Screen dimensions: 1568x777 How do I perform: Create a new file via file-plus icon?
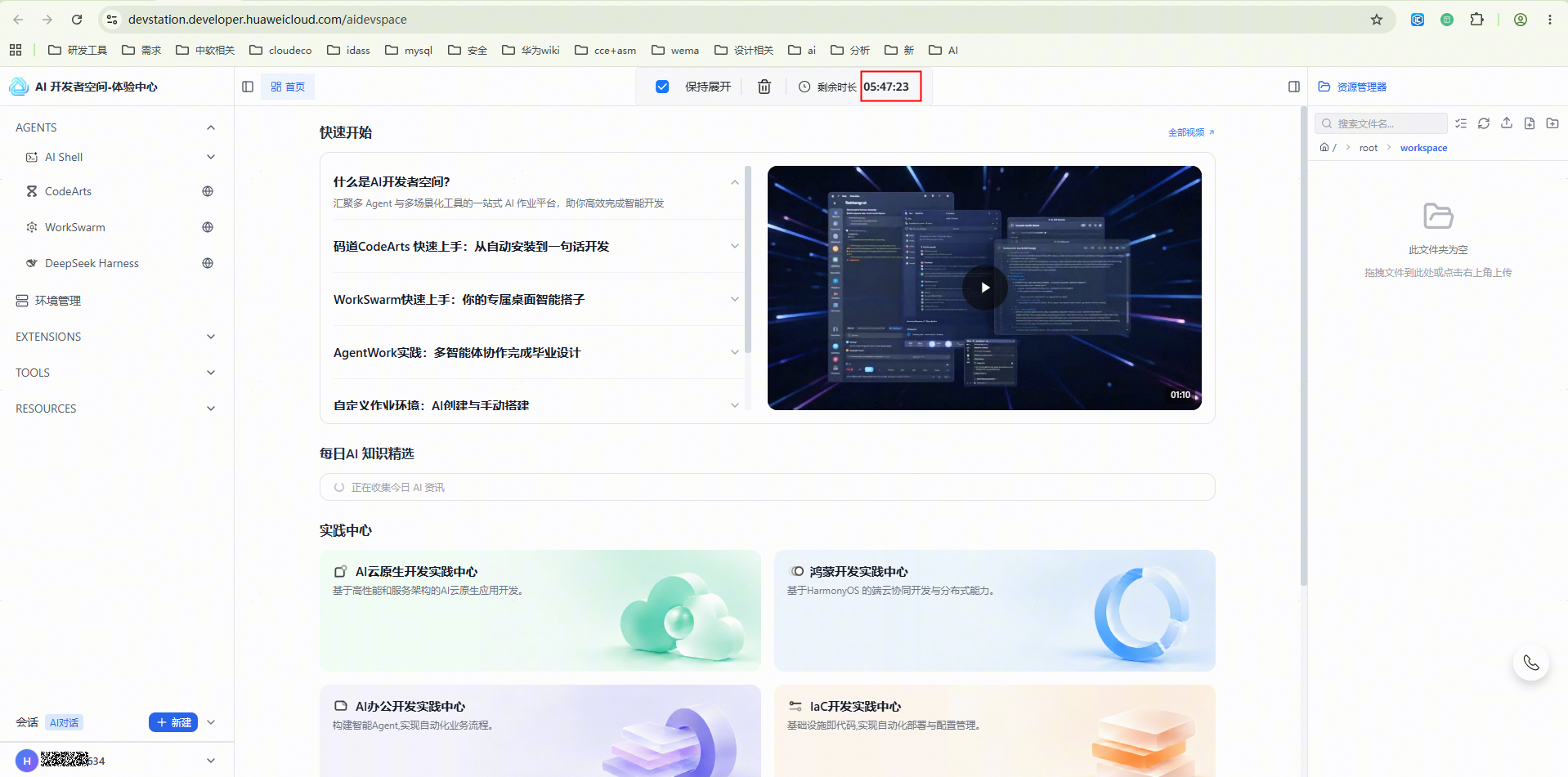click(1530, 123)
